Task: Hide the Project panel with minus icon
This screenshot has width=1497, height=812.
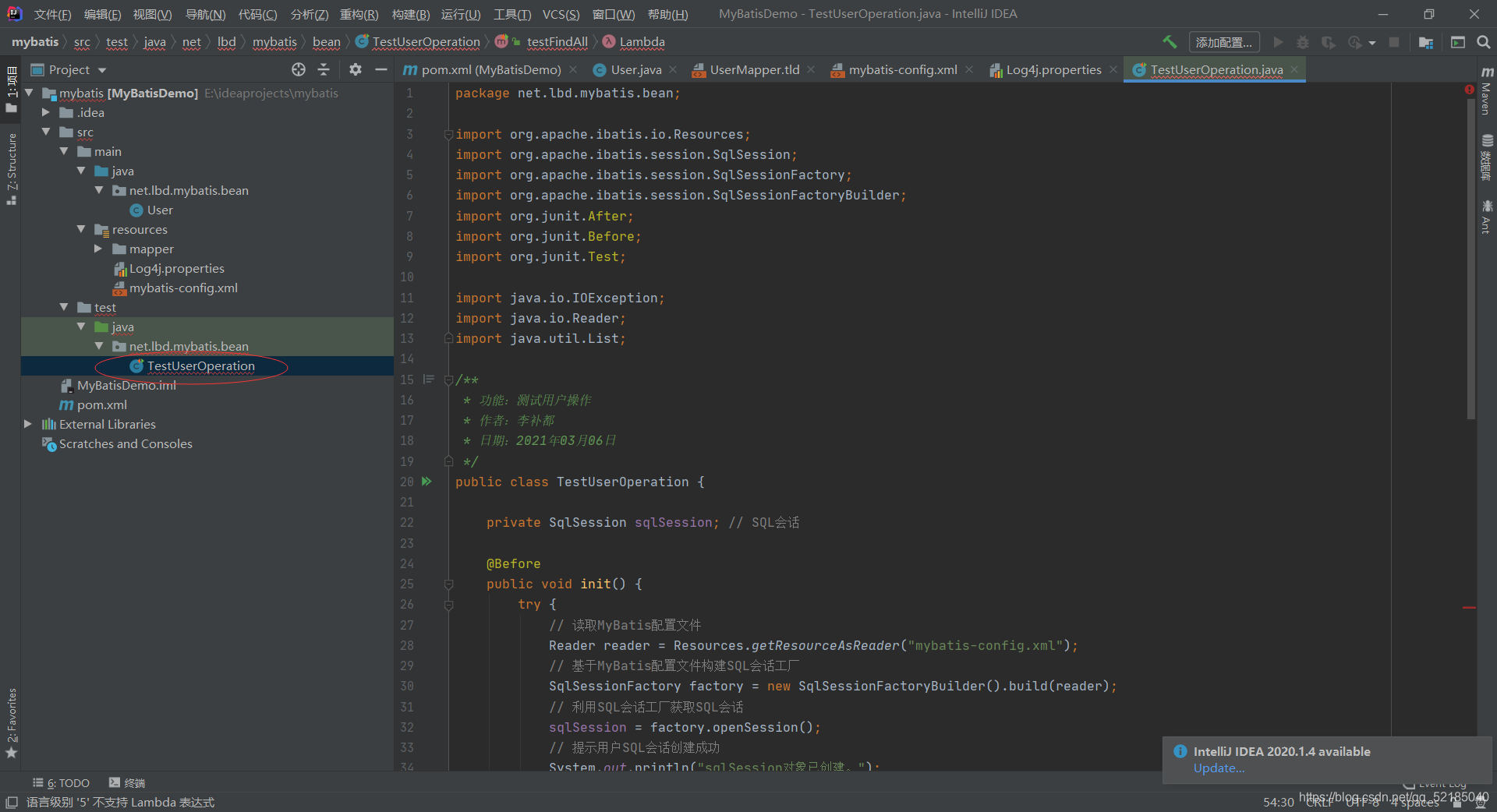Action: pyautogui.click(x=380, y=69)
